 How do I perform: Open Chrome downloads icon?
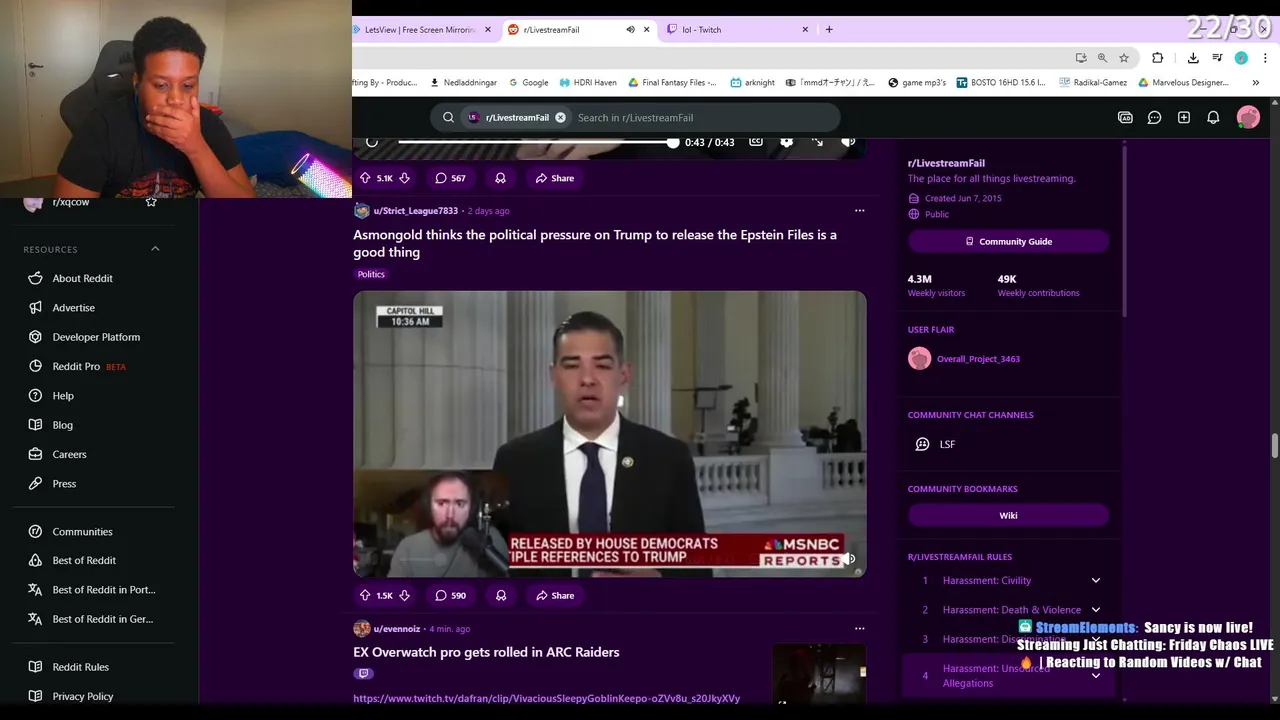pos(1193,58)
